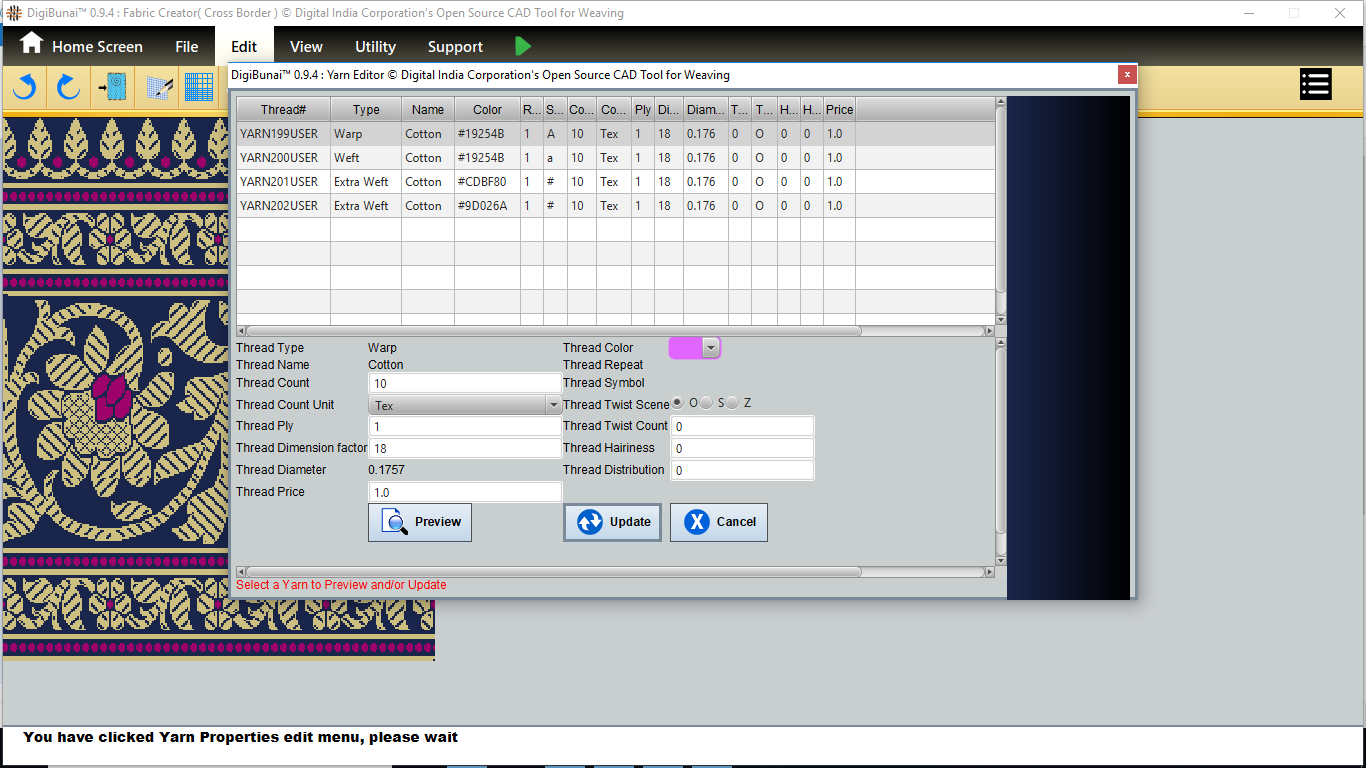Click the Update button
The height and width of the screenshot is (768, 1366).
(612, 522)
